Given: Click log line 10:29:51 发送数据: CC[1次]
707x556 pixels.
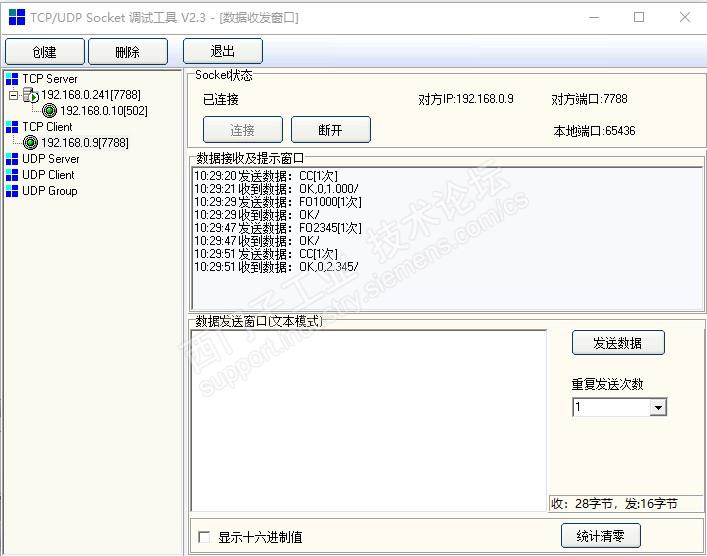Looking at the screenshot, I should pos(266,254).
